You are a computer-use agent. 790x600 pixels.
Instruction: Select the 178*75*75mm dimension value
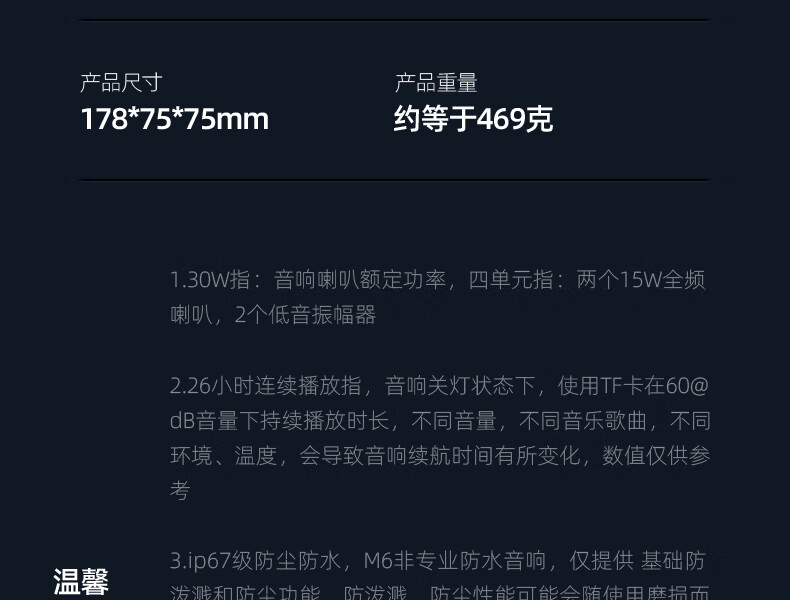pyautogui.click(x=174, y=119)
